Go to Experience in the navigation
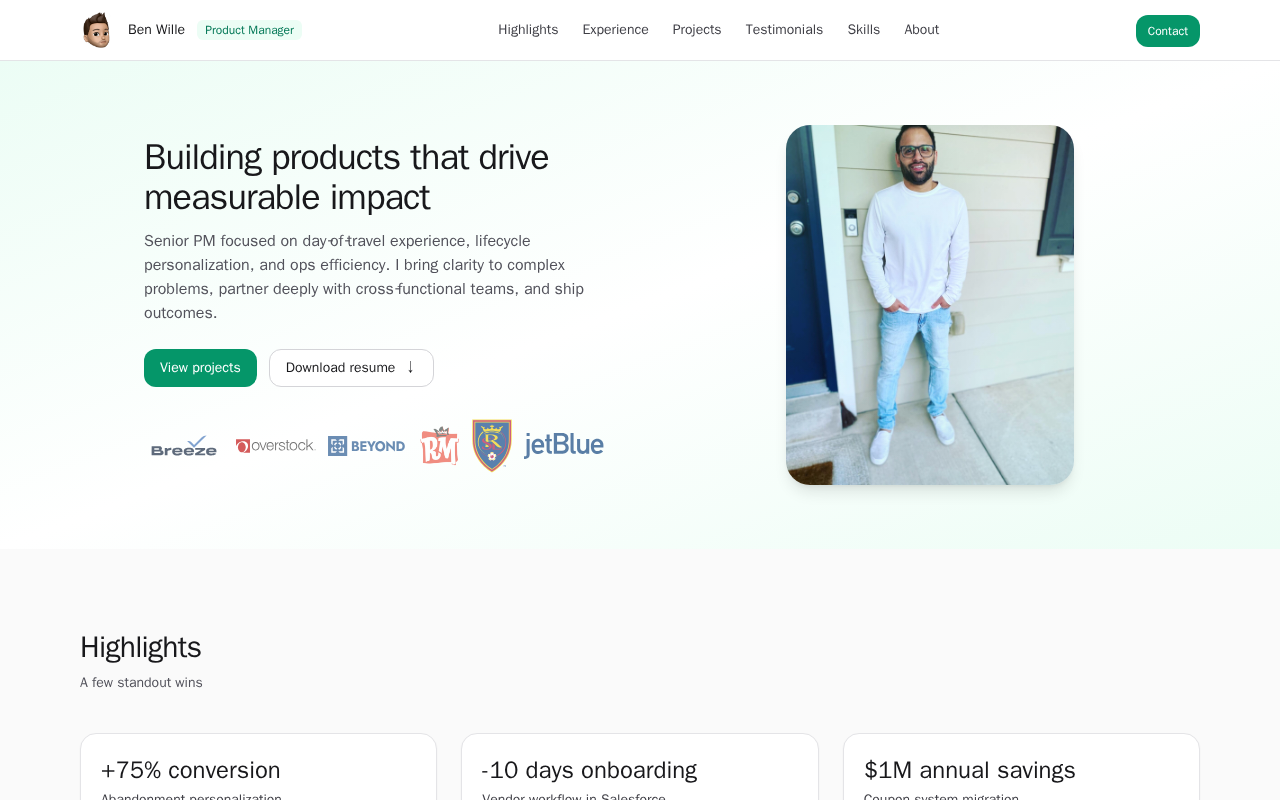Screen dimensions: 1280x800 [615, 30]
